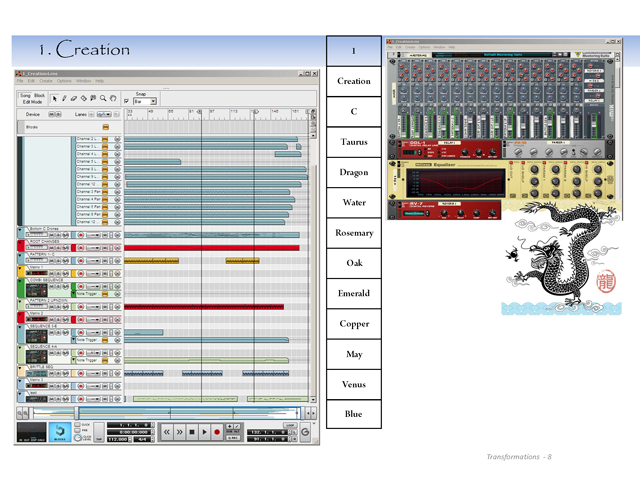Collapse the COMBI SEQUENCE track
This screenshot has height=480, width=640.
pos(20,281)
